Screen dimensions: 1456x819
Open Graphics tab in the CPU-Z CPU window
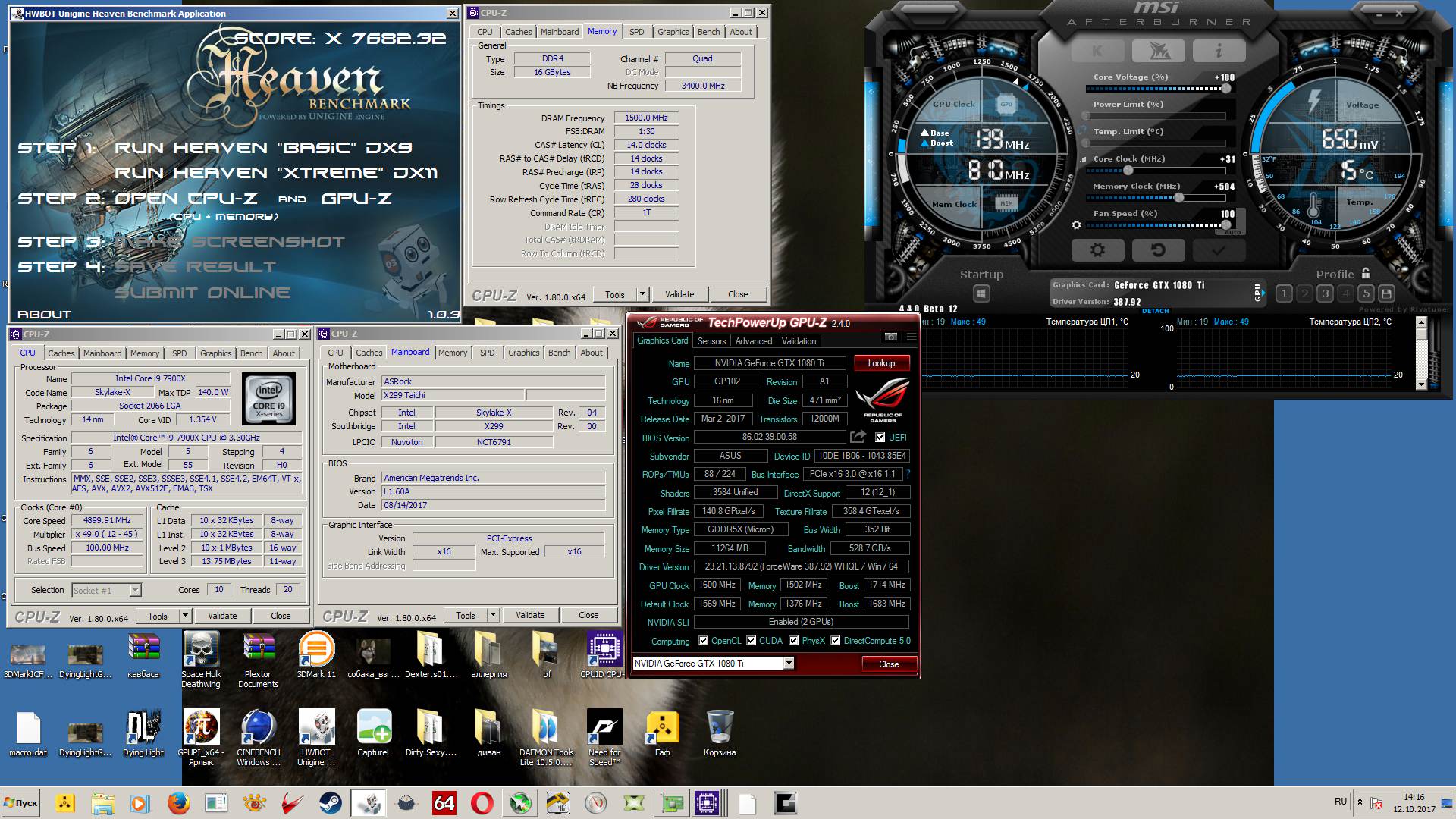pyautogui.click(x=215, y=353)
